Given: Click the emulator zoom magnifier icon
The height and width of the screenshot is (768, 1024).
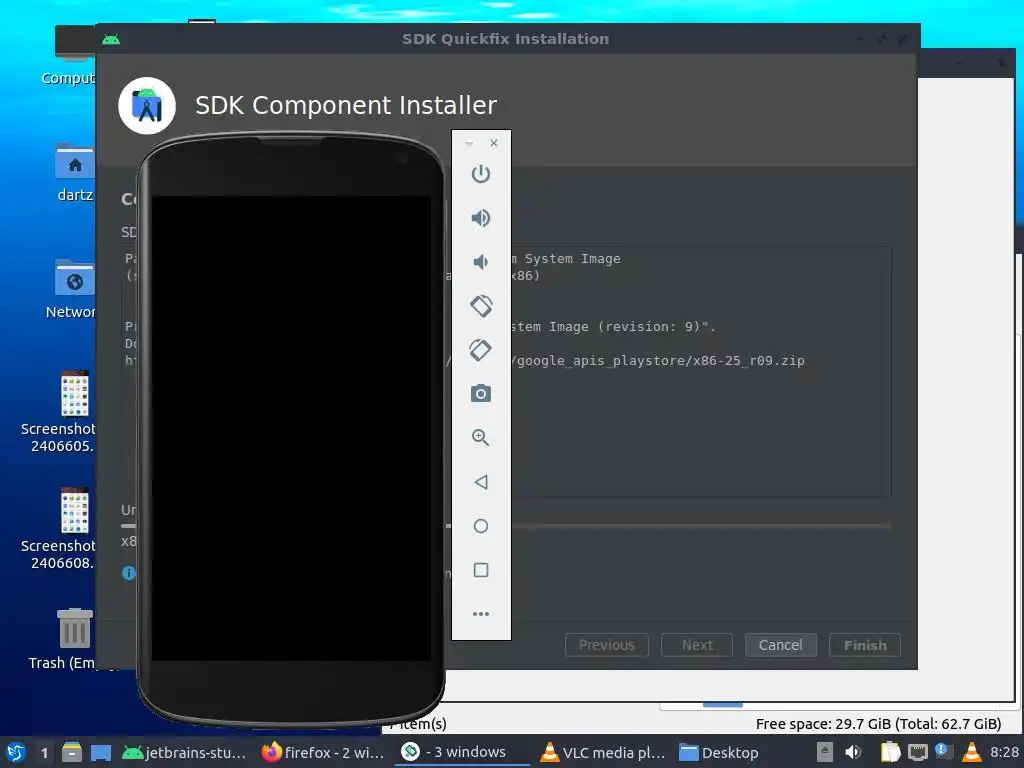Looking at the screenshot, I should click(481, 438).
